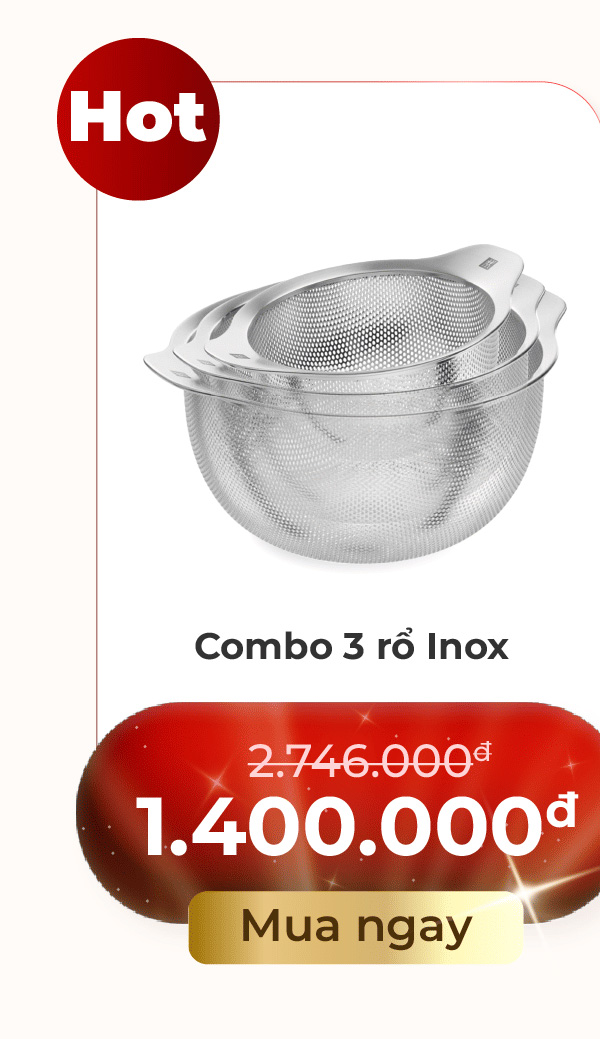The height and width of the screenshot is (1039, 600).
Task: Select the stainless strainer product image
Action: (355, 403)
